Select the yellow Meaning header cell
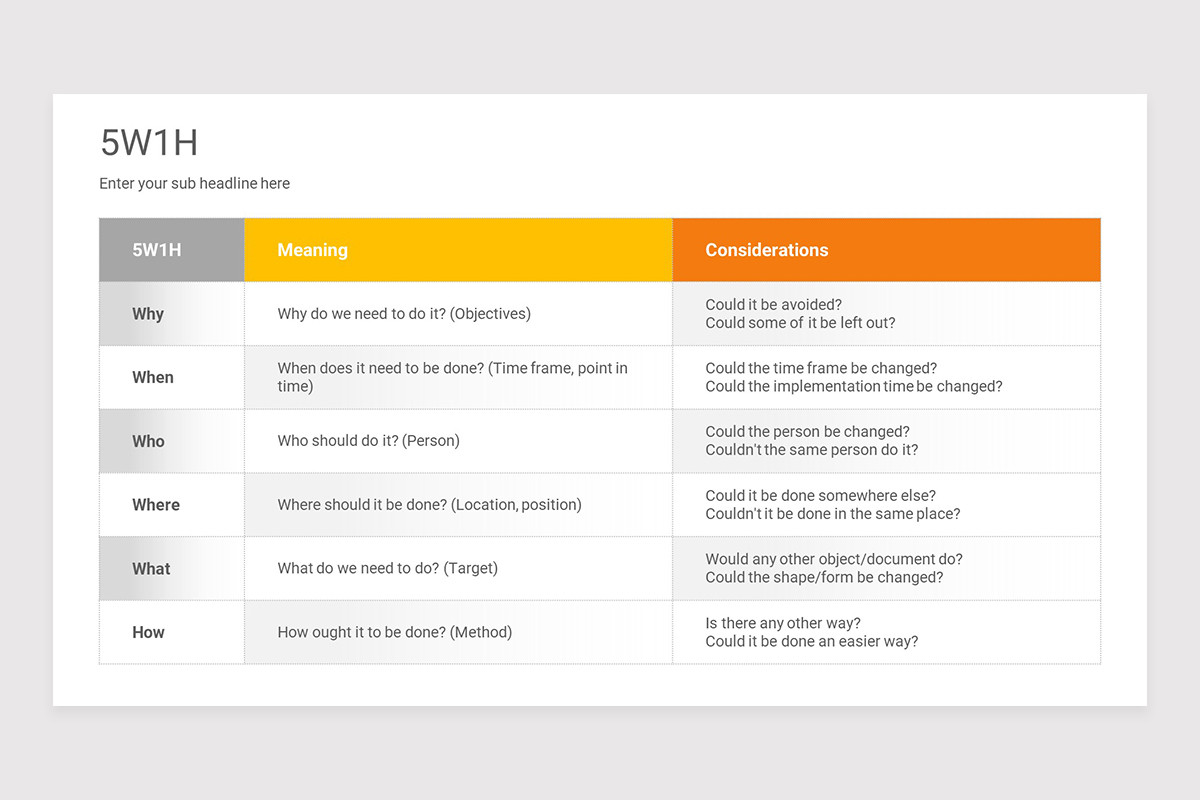This screenshot has width=1200, height=800. (x=458, y=250)
